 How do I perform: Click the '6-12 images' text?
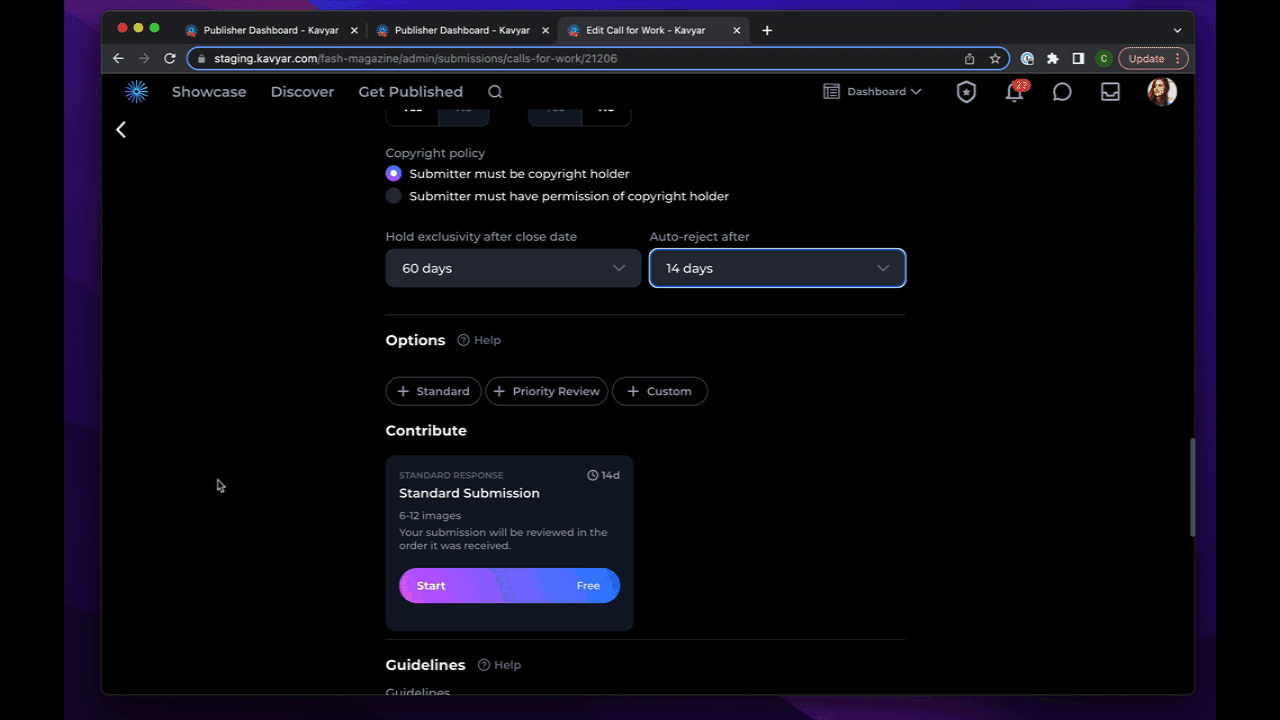(430, 516)
